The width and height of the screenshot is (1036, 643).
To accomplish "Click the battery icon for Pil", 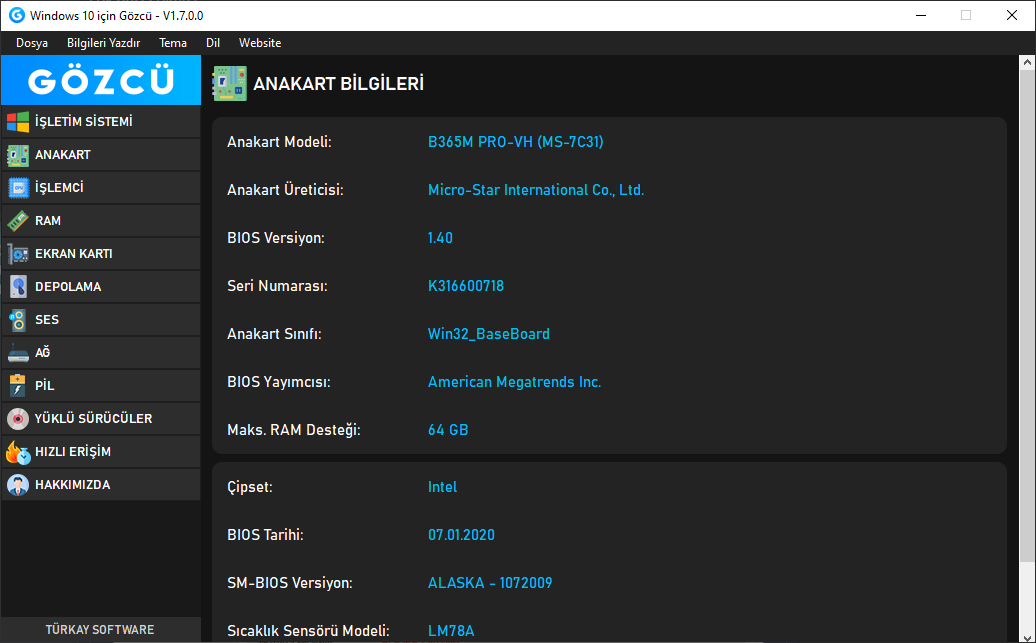I will (18, 385).
